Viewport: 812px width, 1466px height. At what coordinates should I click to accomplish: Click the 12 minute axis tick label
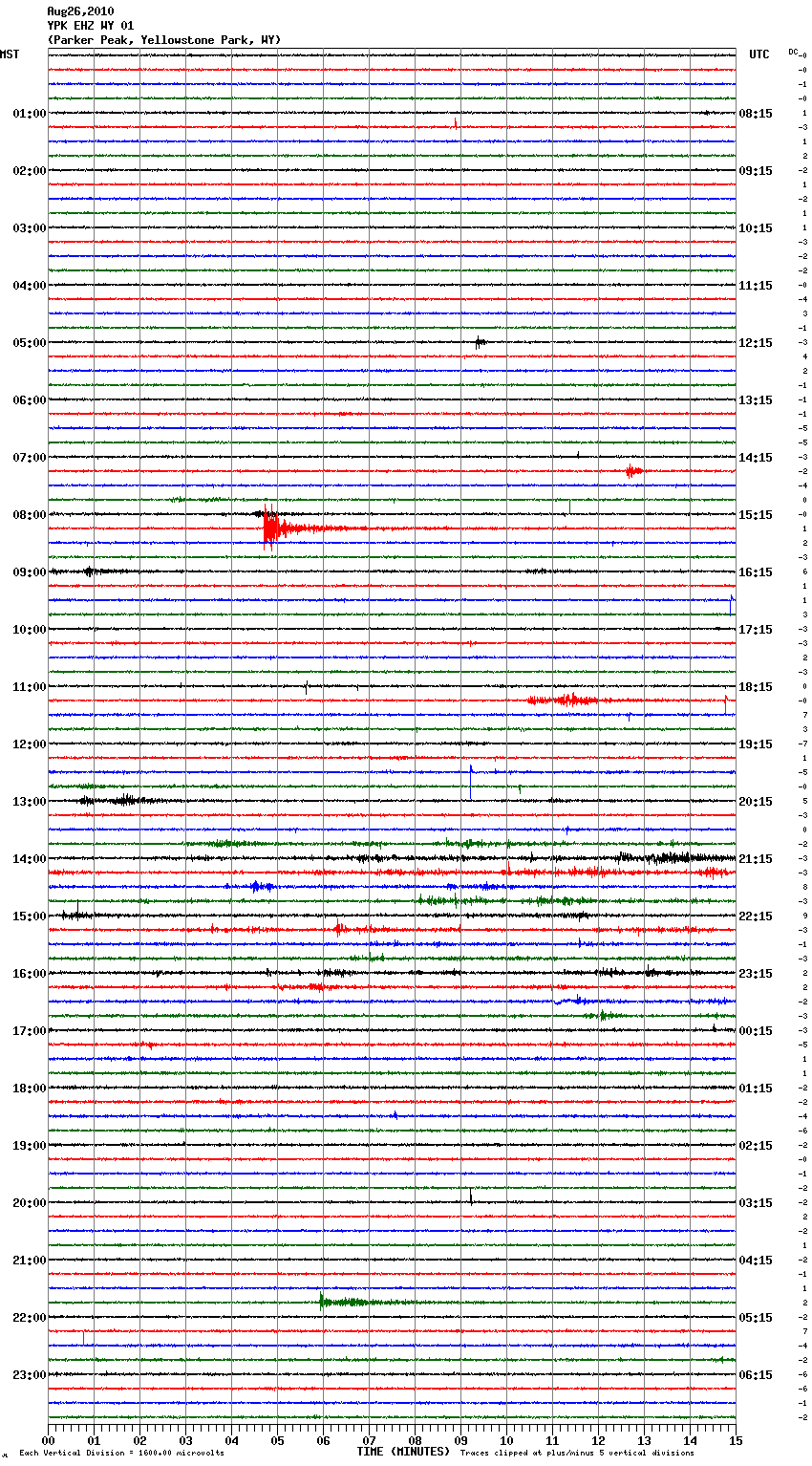pyautogui.click(x=598, y=1440)
